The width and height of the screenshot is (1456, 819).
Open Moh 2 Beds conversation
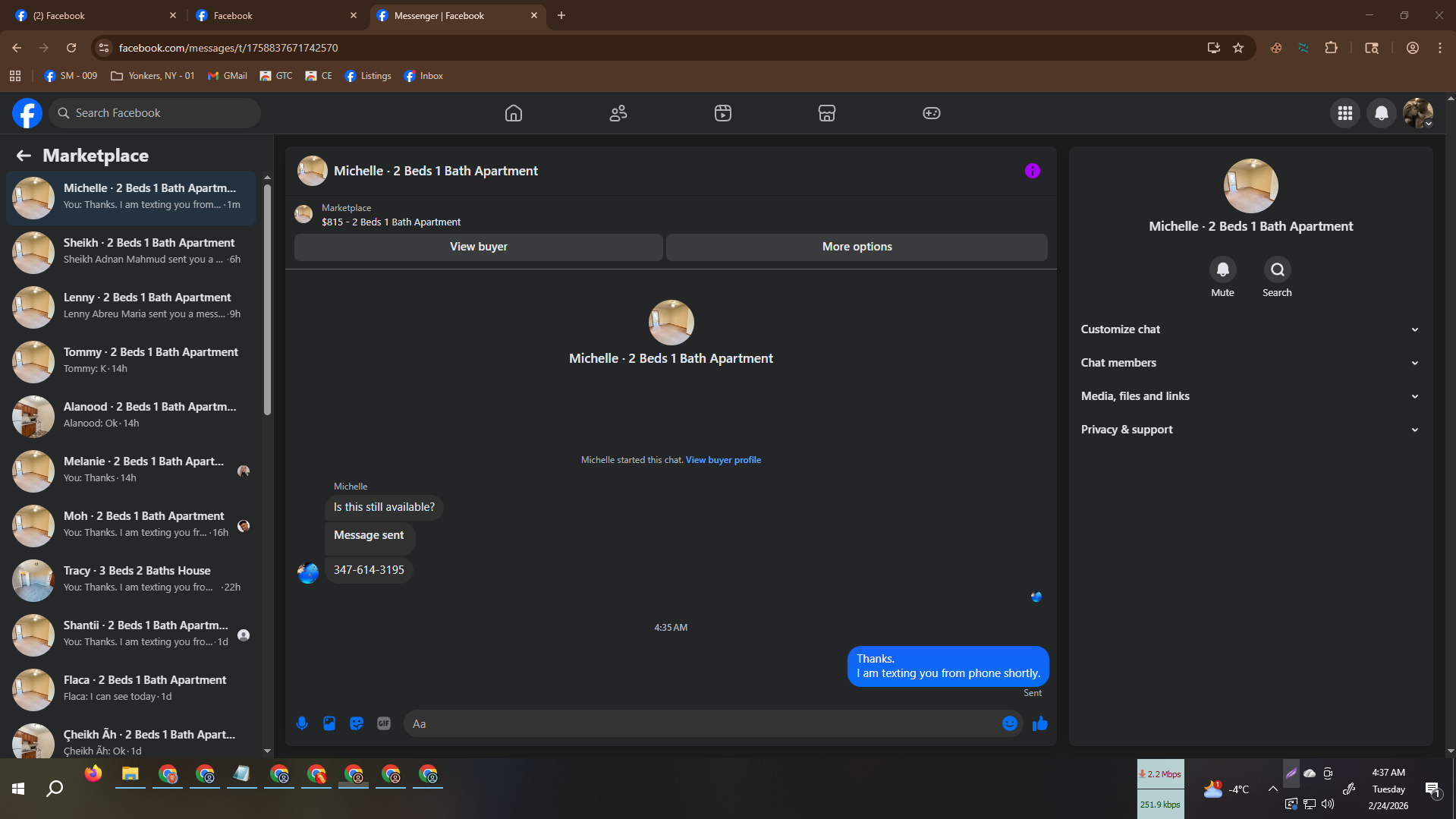(x=131, y=526)
